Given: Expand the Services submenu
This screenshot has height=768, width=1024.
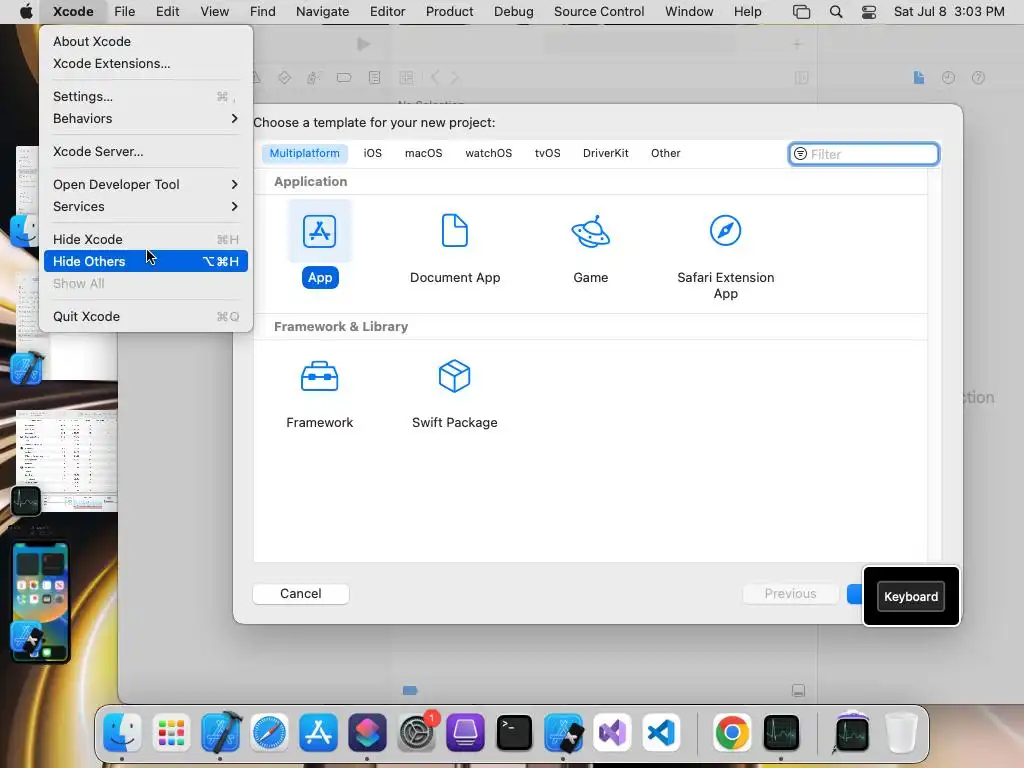Looking at the screenshot, I should click(146, 206).
